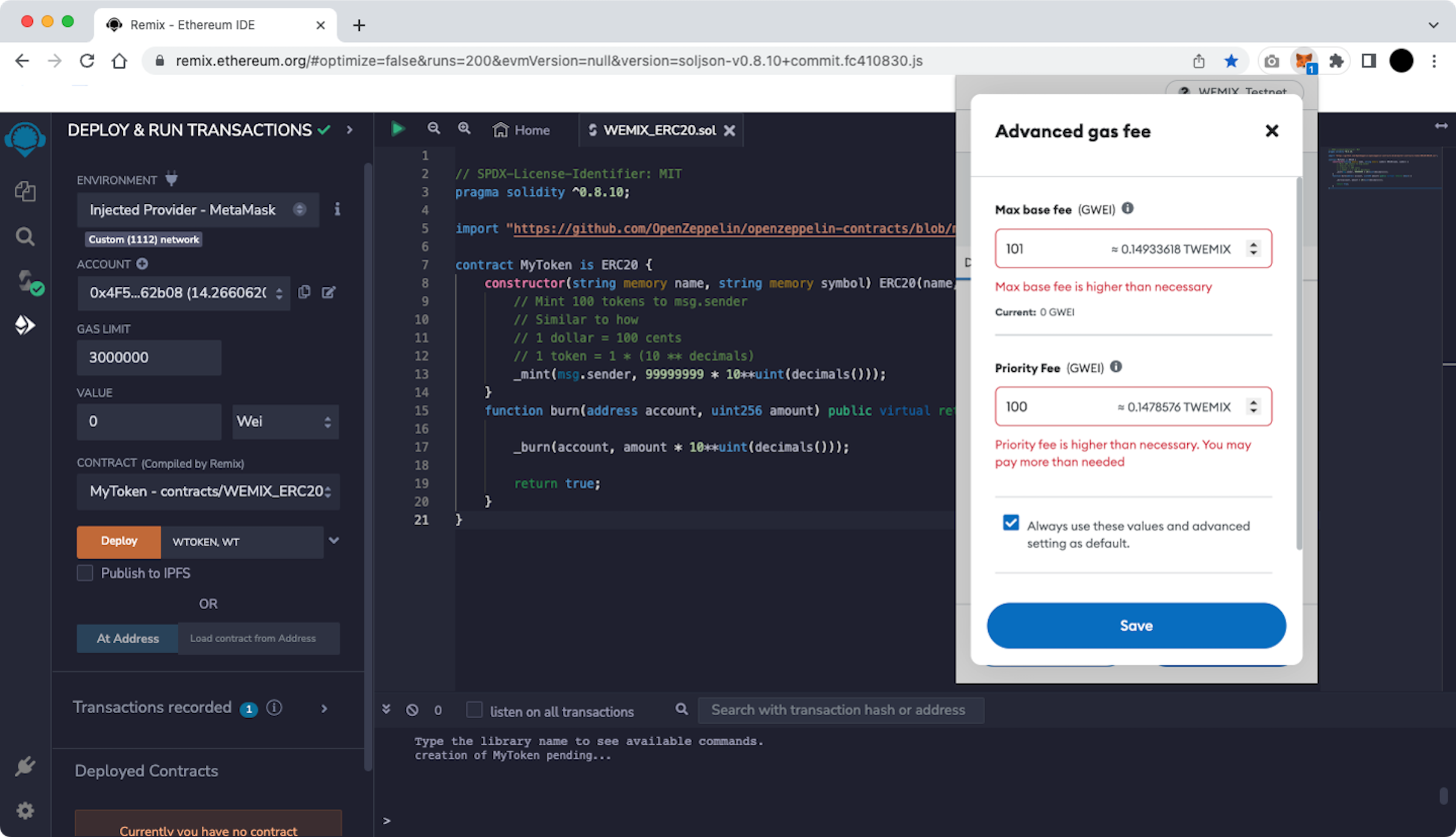Click the green Run script play icon

coord(398,129)
